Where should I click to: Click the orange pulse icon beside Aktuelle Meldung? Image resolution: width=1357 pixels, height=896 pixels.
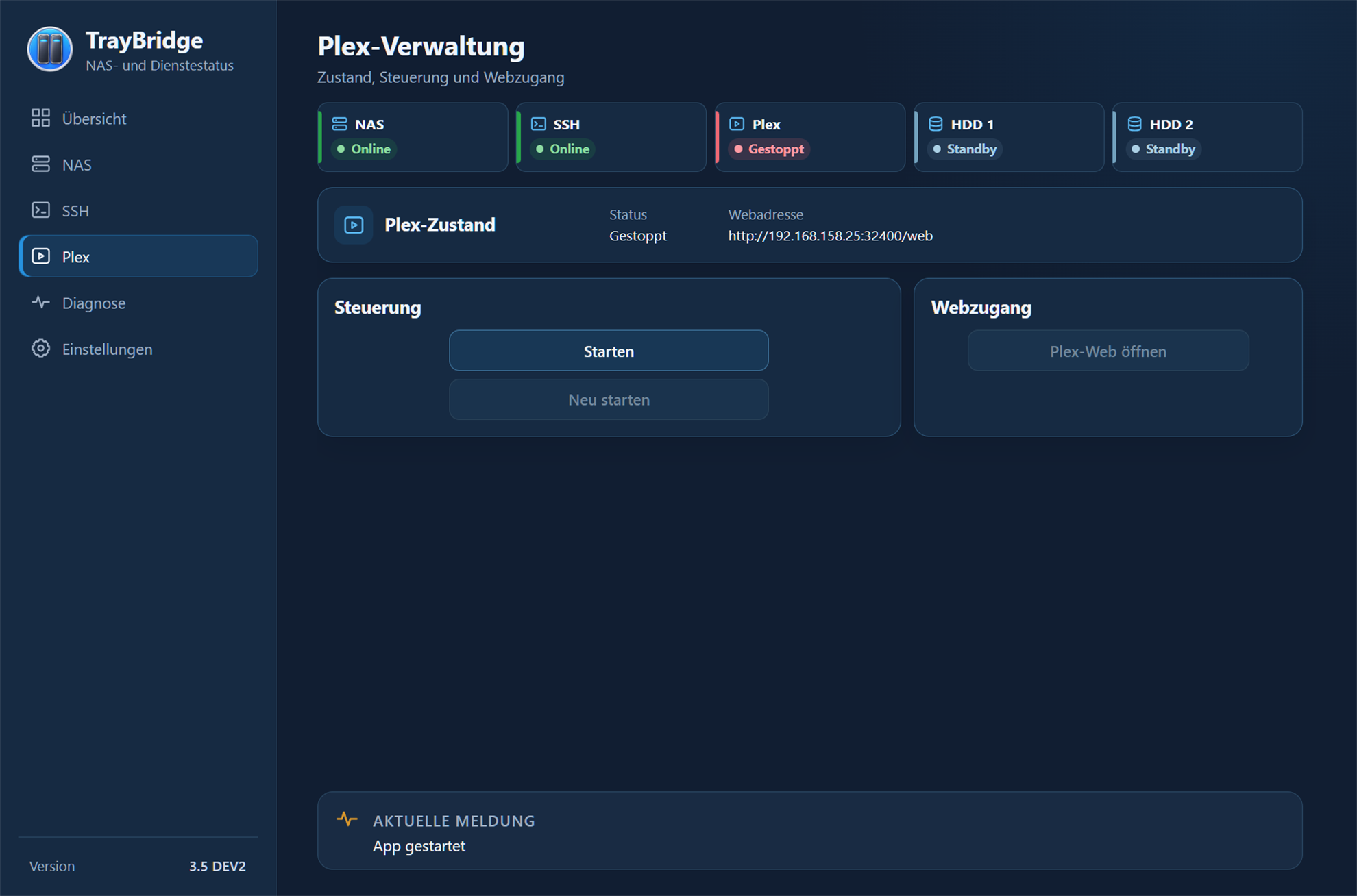pos(347,819)
